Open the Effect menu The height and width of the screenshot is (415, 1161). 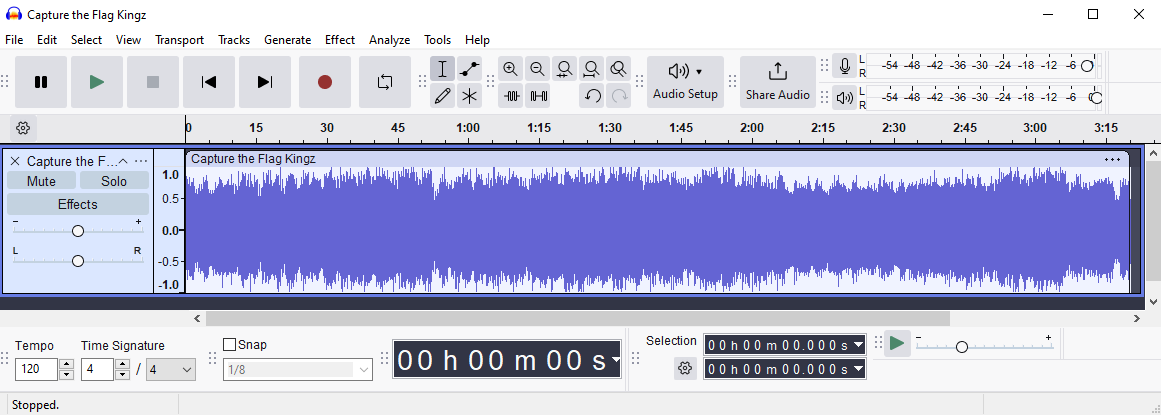339,40
